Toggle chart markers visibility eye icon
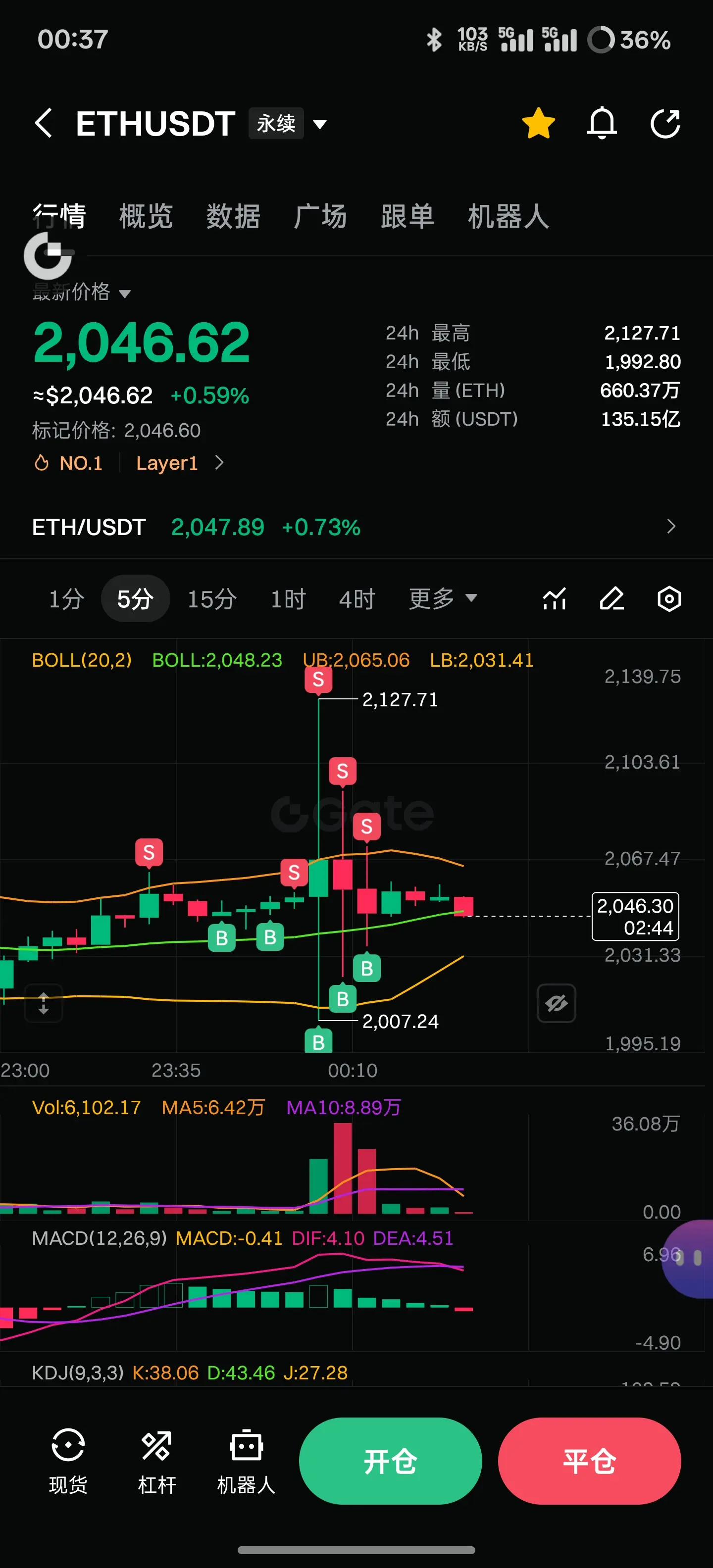The height and width of the screenshot is (1568, 713). click(557, 1003)
